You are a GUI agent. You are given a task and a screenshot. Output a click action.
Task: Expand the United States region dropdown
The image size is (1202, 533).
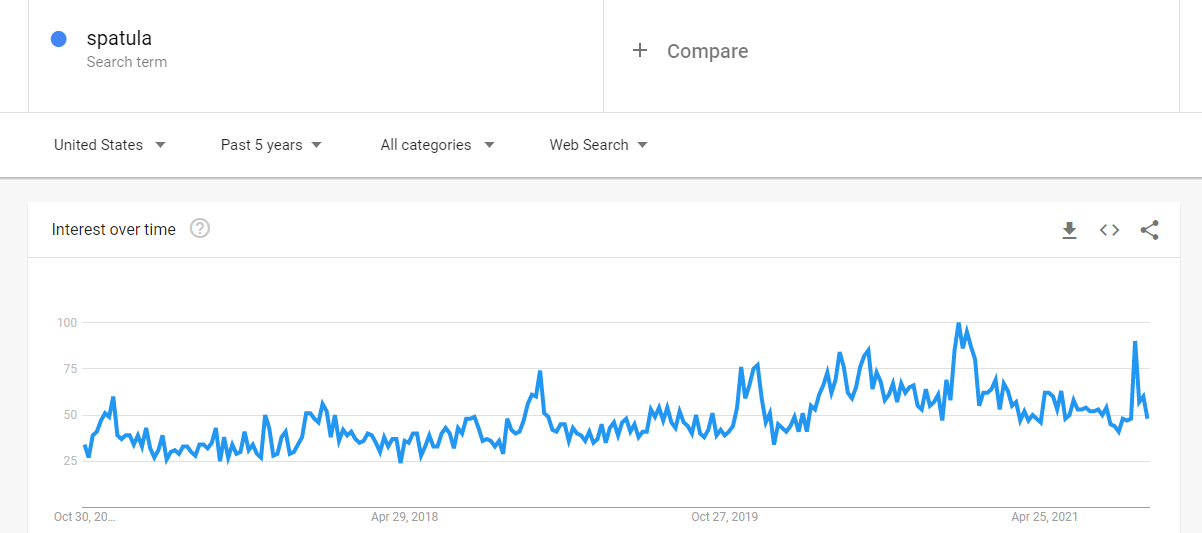click(x=110, y=145)
